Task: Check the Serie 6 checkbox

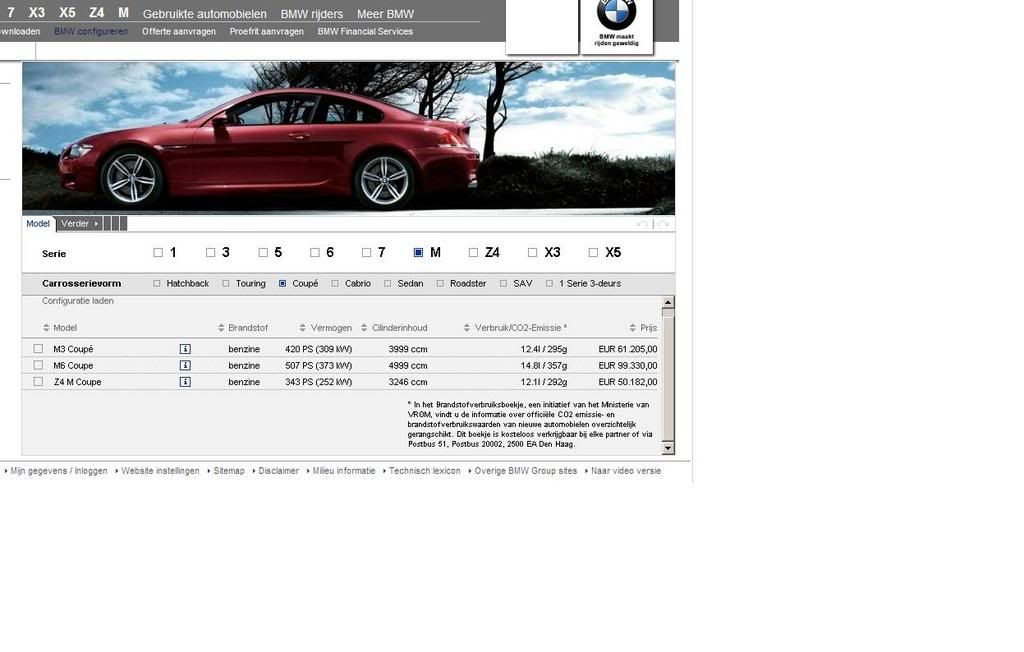Action: click(315, 252)
